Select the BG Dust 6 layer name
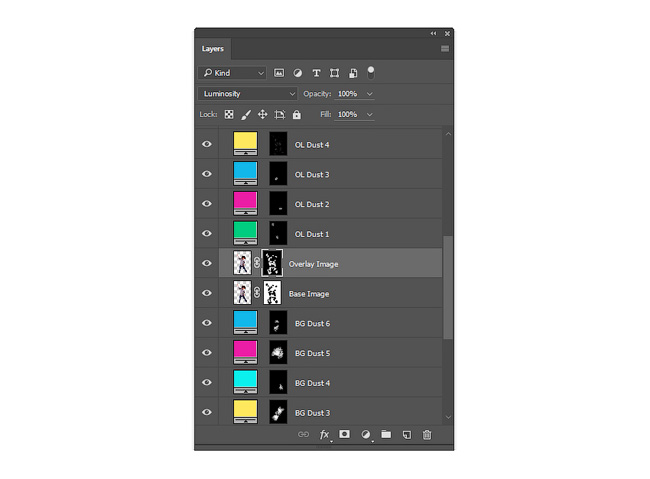The image size is (650, 479). pos(313,323)
